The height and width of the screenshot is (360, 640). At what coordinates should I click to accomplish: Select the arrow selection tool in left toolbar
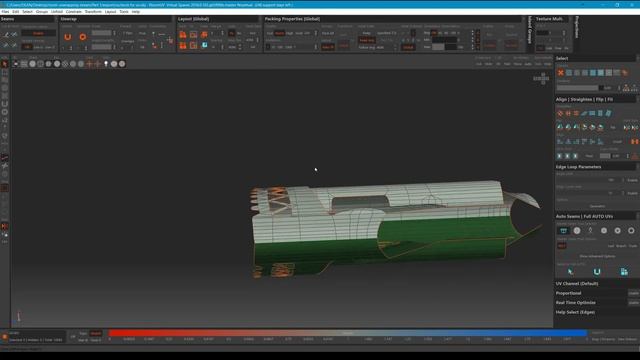point(4,64)
